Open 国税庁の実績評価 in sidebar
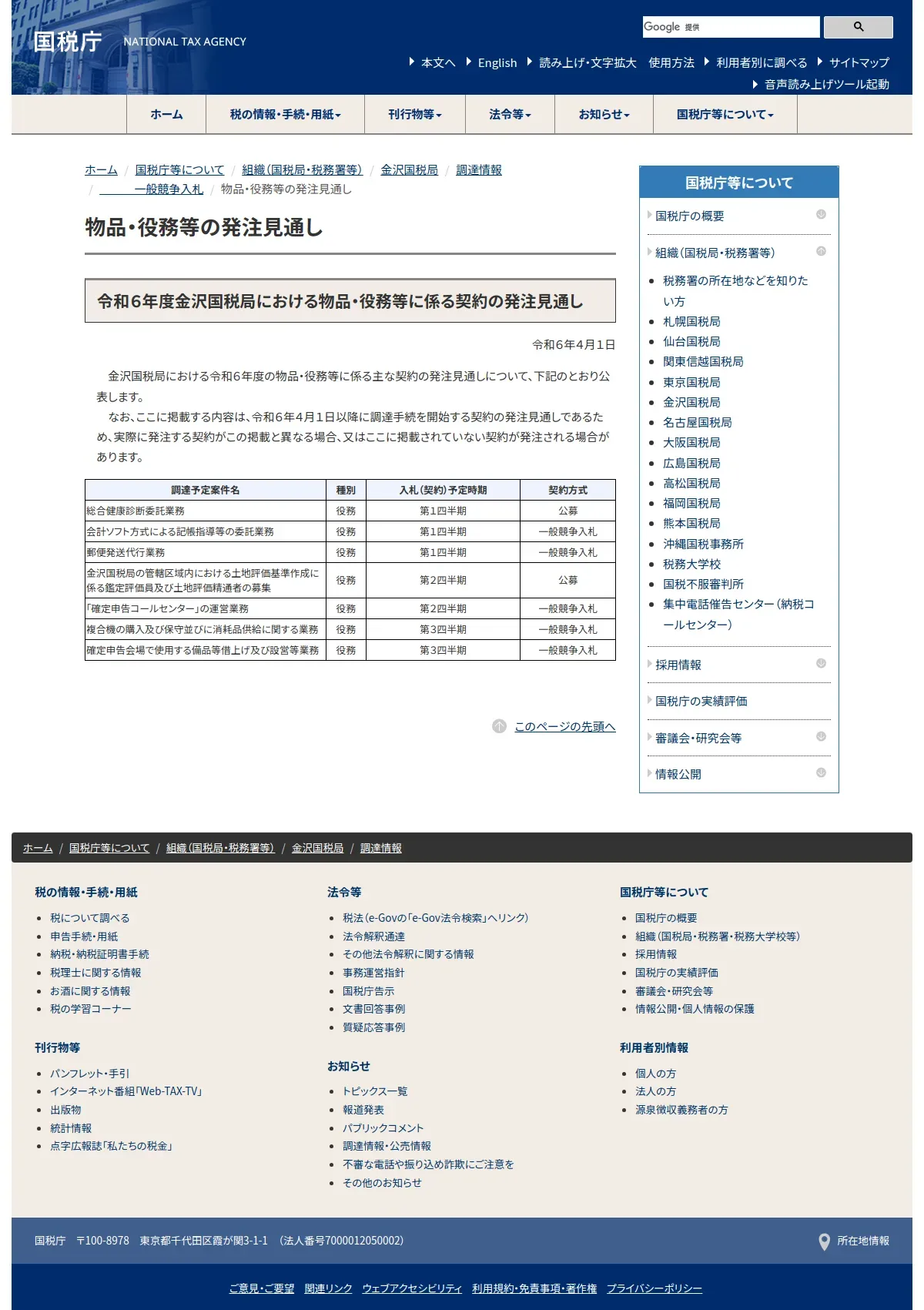Image resolution: width=924 pixels, height=1310 pixels. point(701,701)
